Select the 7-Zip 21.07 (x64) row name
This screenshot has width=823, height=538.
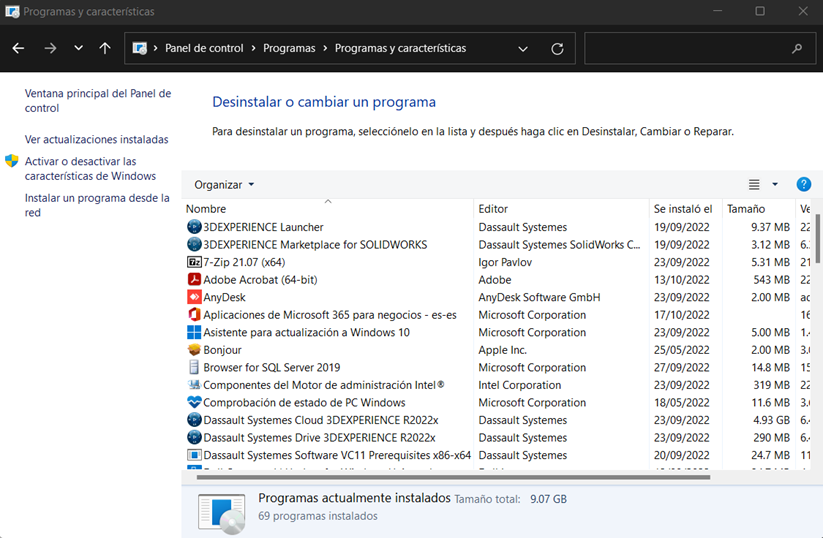coord(244,262)
